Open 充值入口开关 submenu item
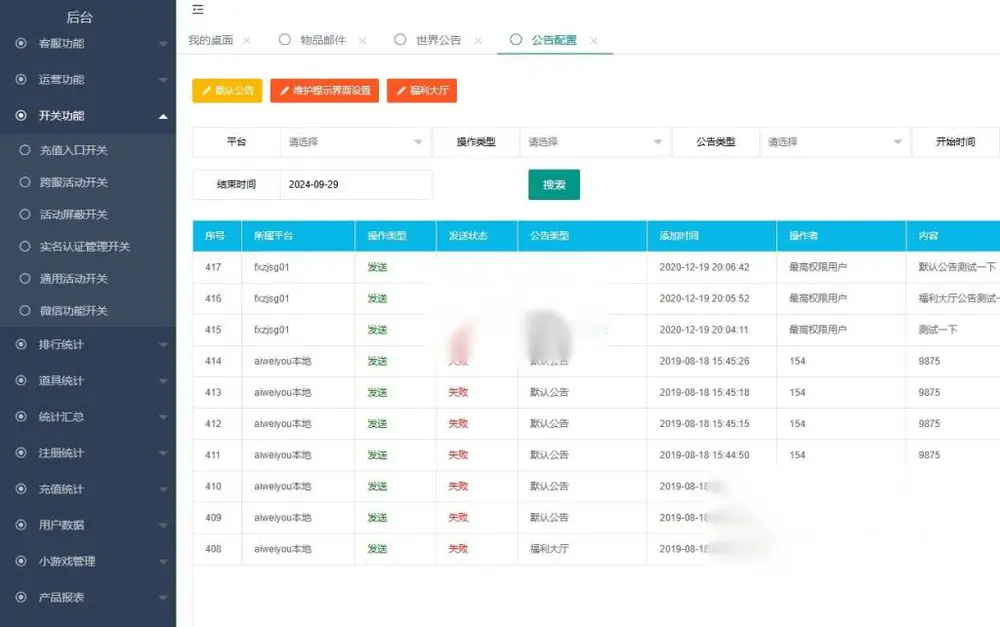Viewport: 1000px width, 627px height. 88,150
